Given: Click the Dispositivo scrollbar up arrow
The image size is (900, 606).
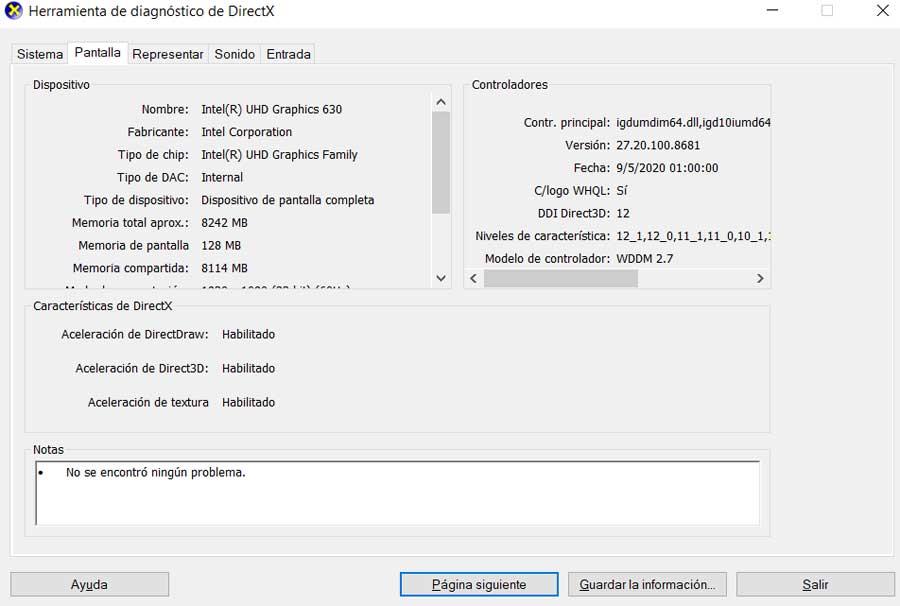Looking at the screenshot, I should click(x=441, y=102).
